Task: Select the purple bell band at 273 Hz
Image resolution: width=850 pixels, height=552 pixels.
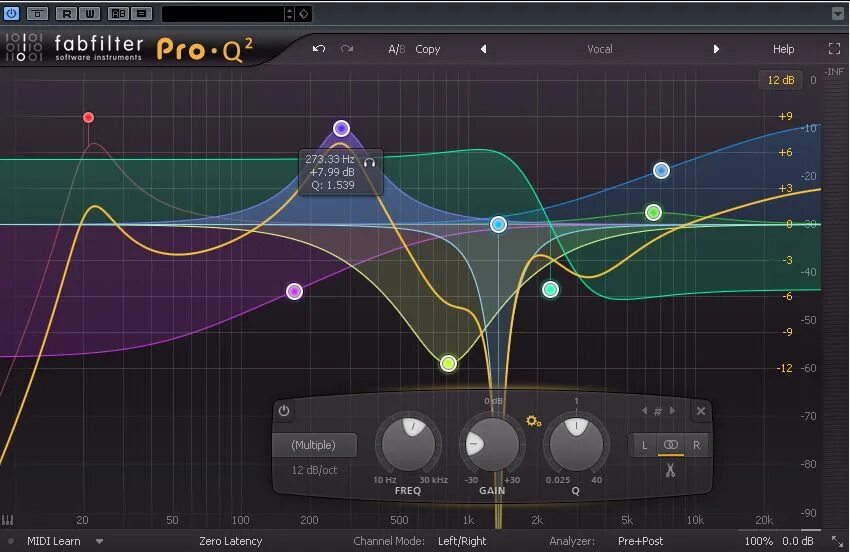Action: 341,129
